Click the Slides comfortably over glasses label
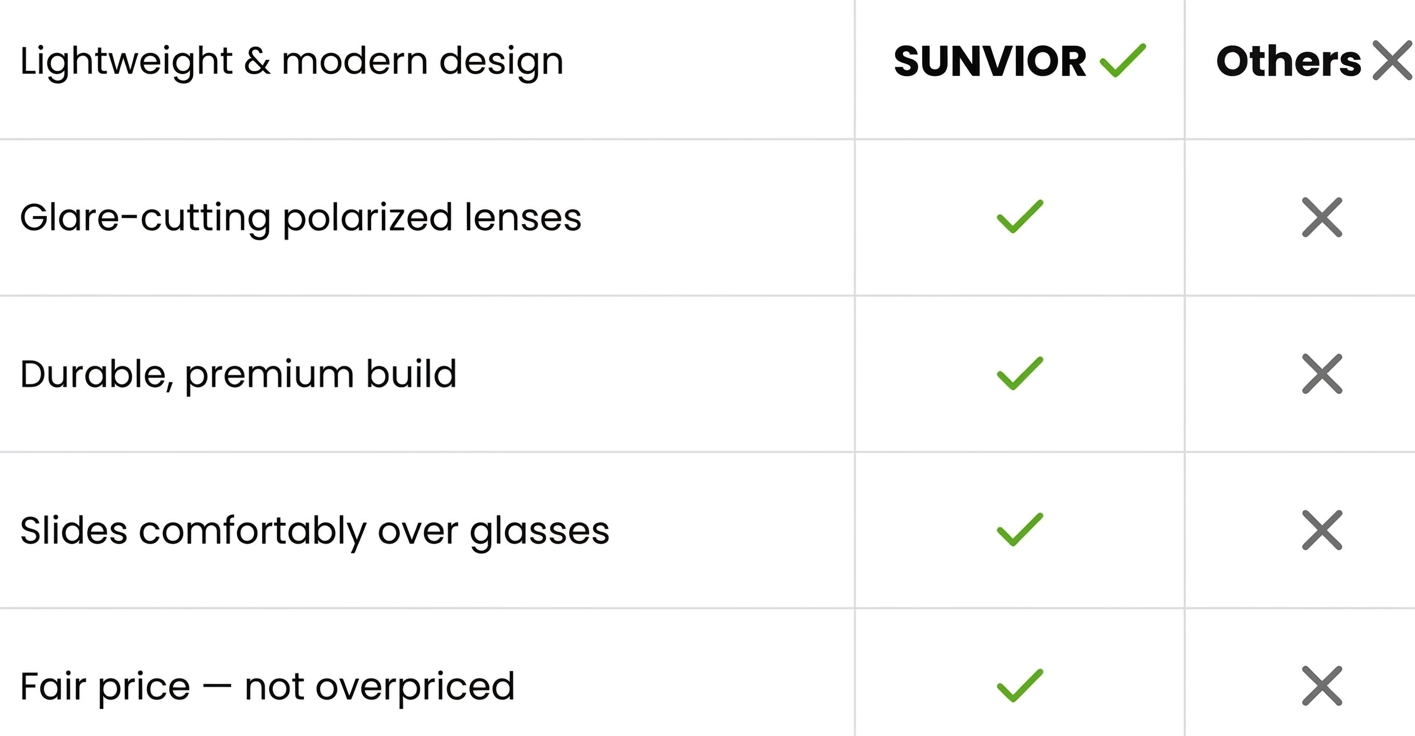The width and height of the screenshot is (1415, 736). coord(315,531)
